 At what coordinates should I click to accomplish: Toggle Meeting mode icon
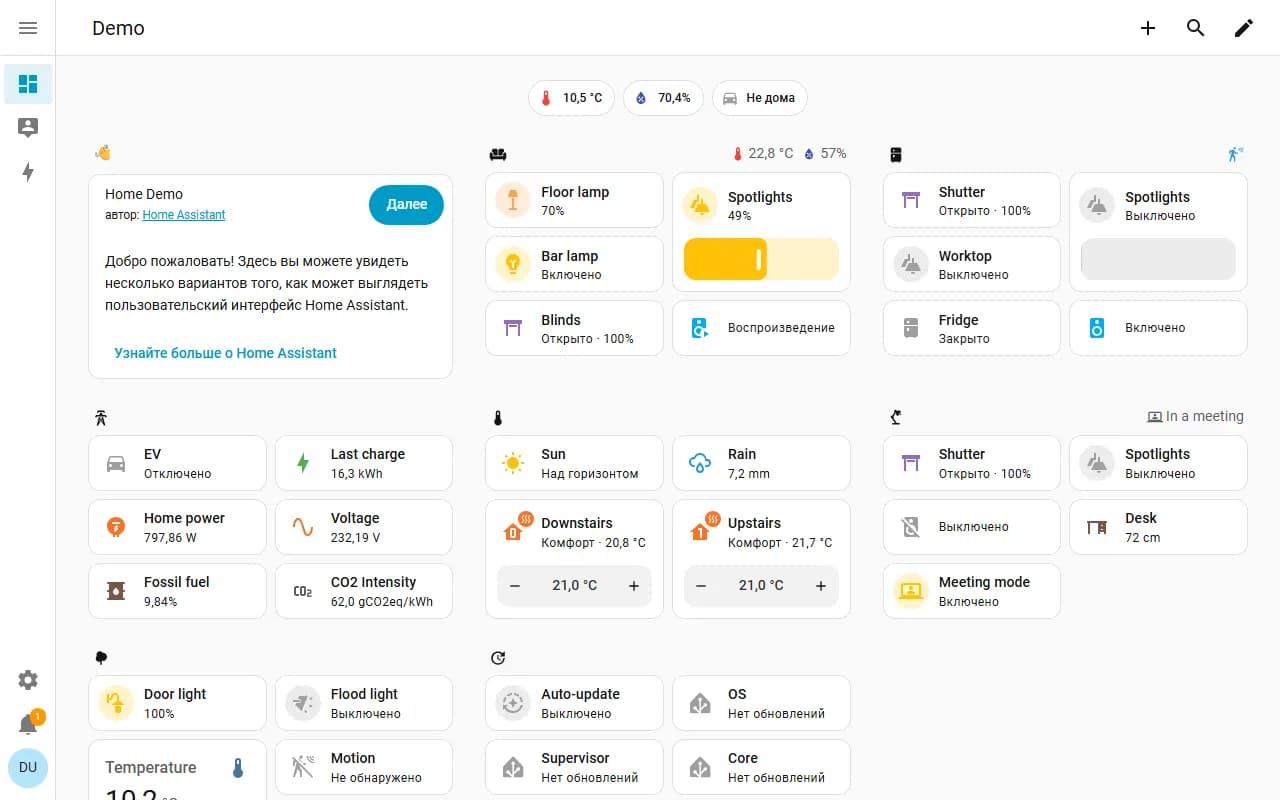tap(911, 591)
